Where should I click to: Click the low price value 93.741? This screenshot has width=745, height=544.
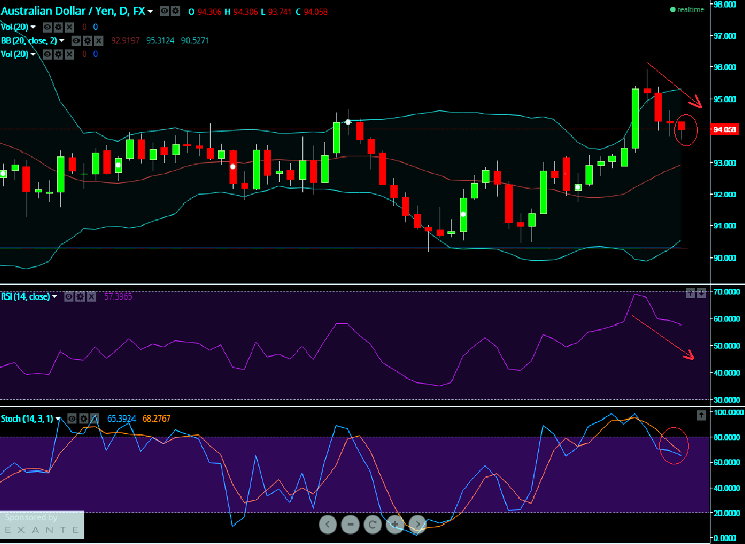click(x=279, y=11)
